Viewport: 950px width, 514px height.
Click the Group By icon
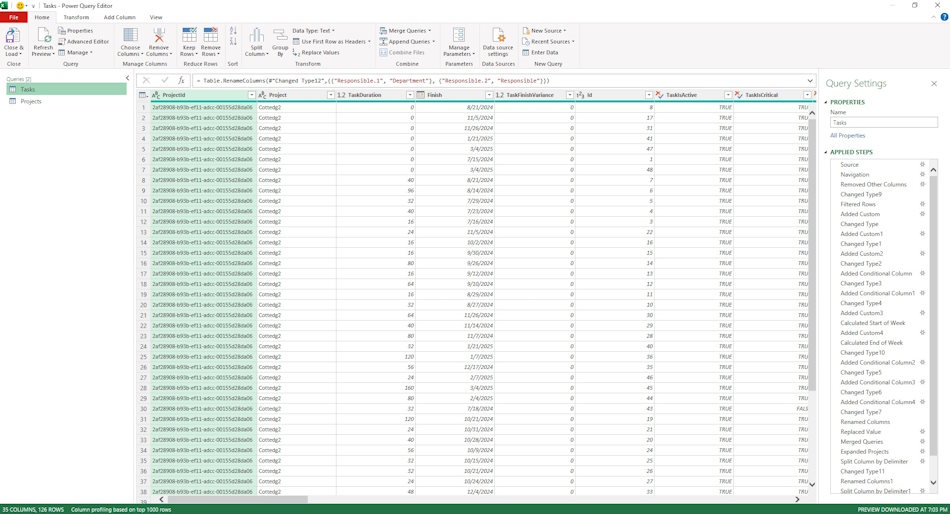point(280,35)
